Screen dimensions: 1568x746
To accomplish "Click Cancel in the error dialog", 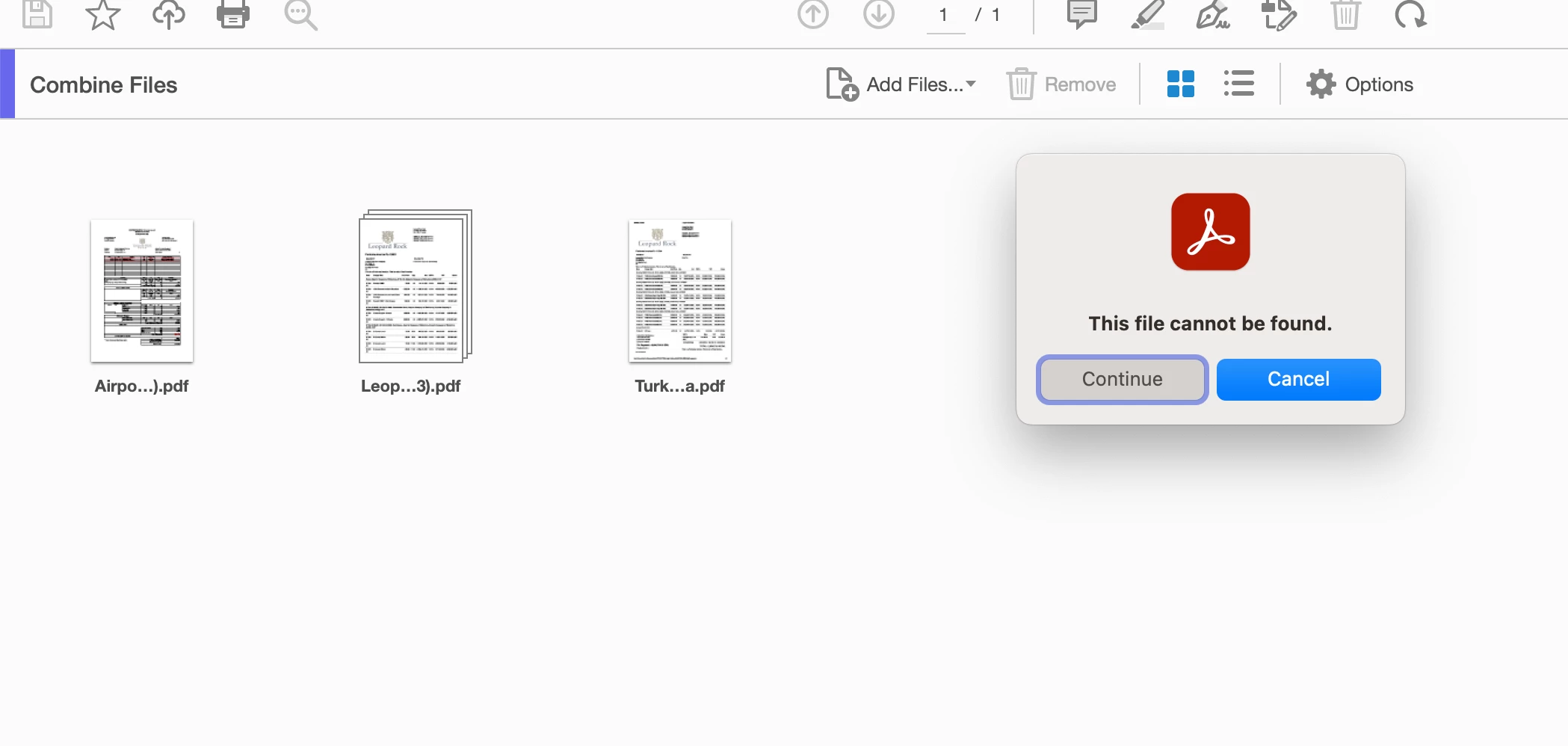I will click(x=1299, y=379).
